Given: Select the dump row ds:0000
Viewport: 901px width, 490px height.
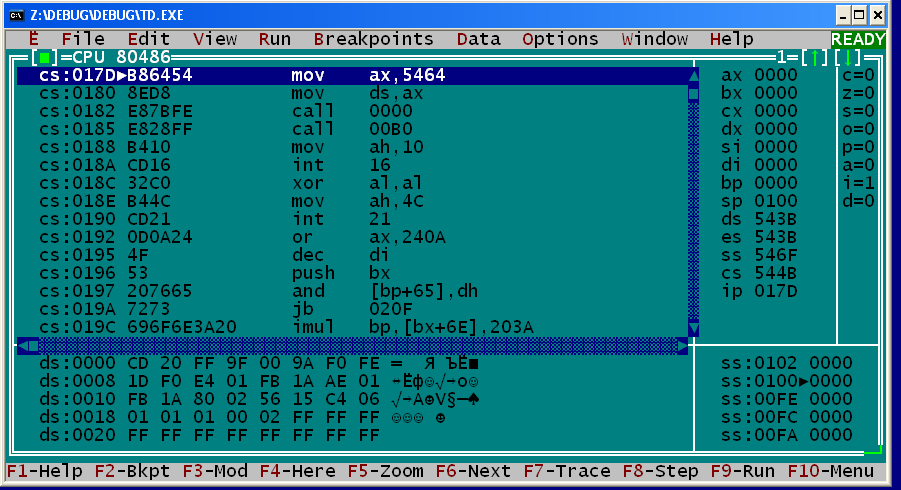Looking at the screenshot, I should pyautogui.click(x=259, y=364).
